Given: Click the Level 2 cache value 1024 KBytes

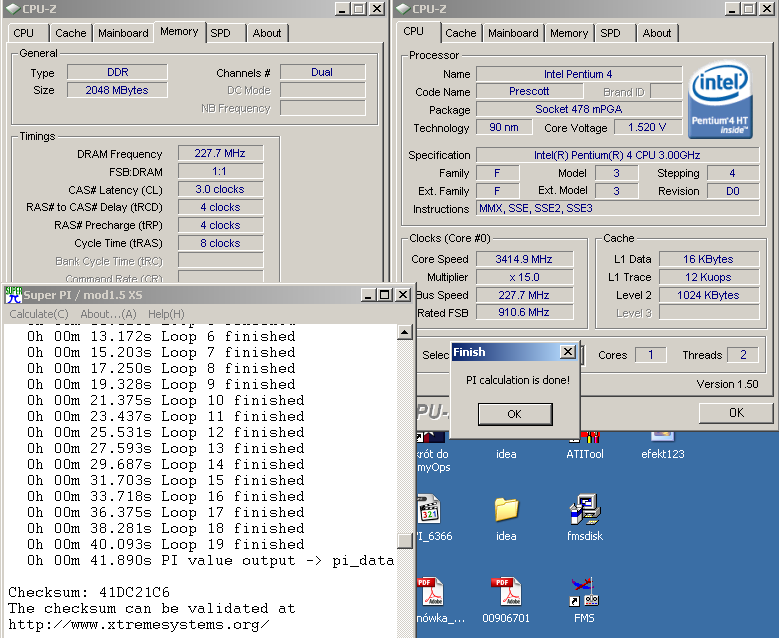Looking at the screenshot, I should pos(709,295).
